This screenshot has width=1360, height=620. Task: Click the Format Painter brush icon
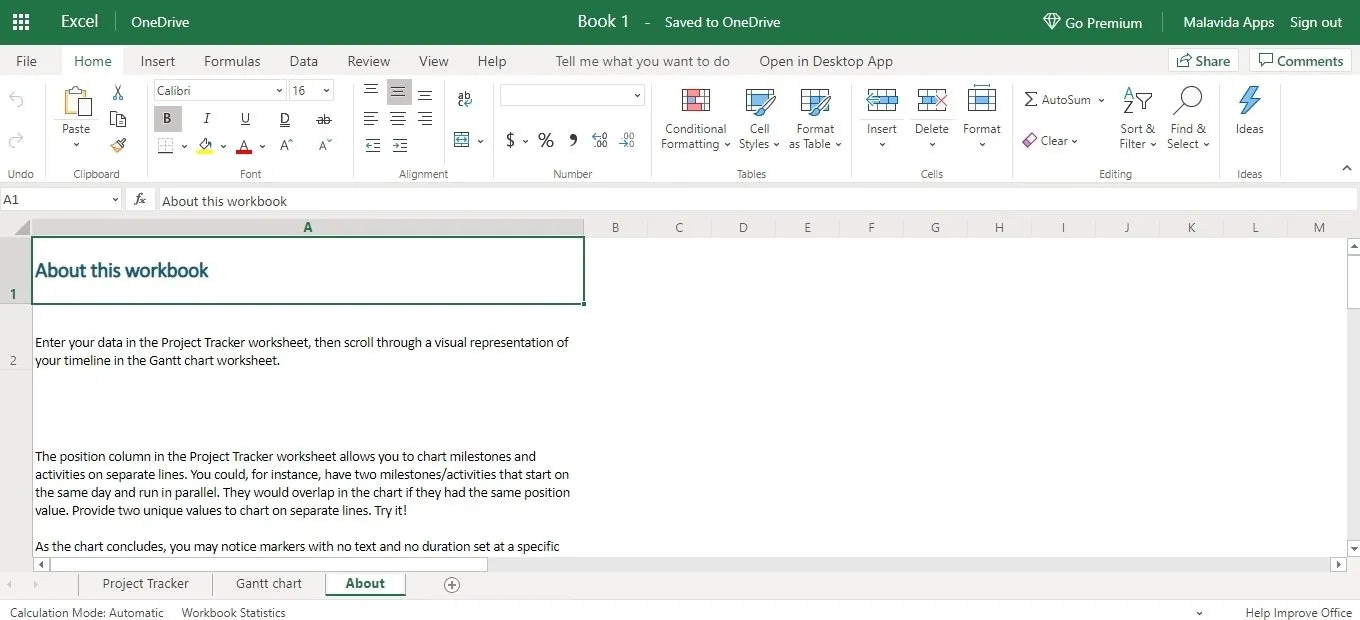click(x=118, y=146)
